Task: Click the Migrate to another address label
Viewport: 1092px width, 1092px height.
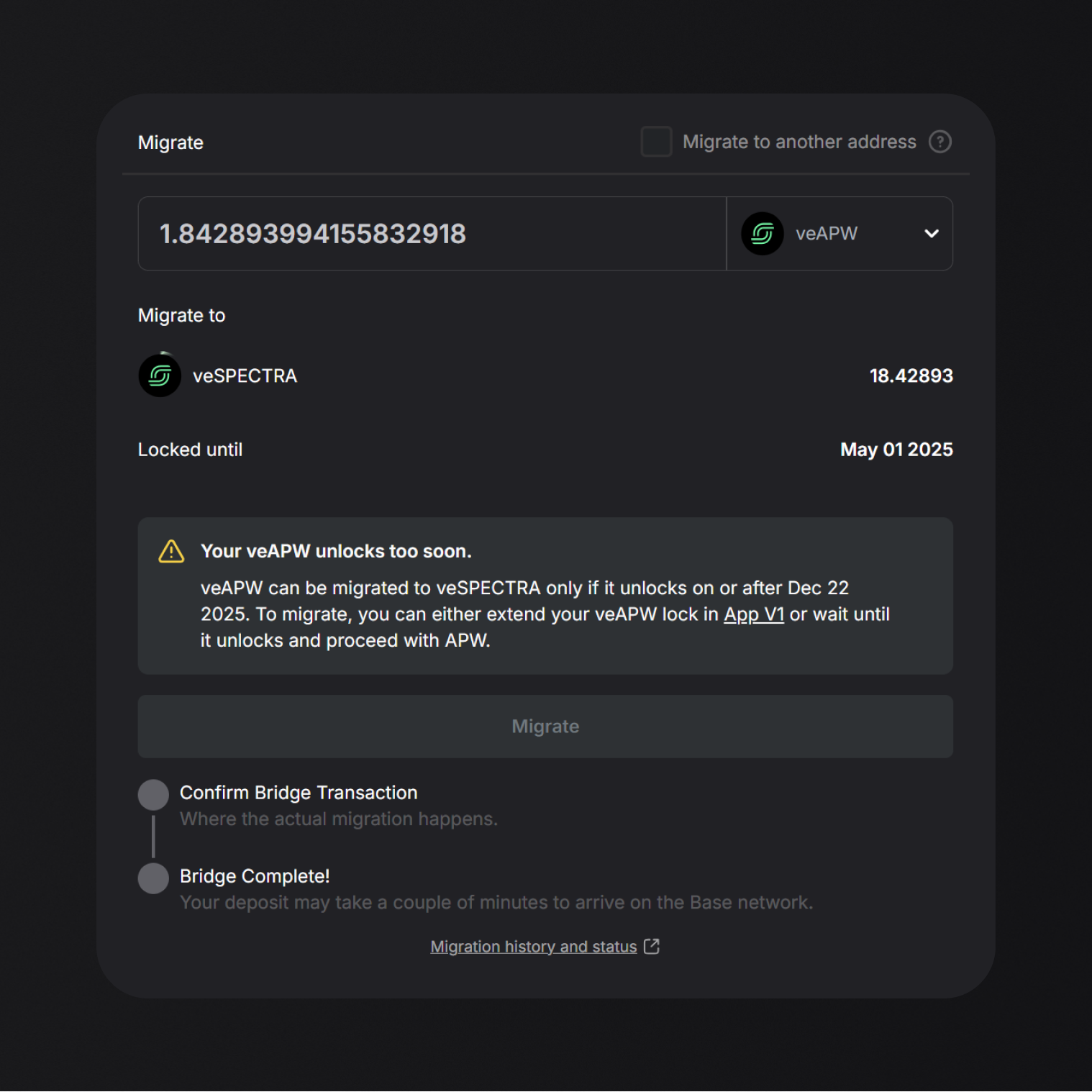Action: (799, 142)
